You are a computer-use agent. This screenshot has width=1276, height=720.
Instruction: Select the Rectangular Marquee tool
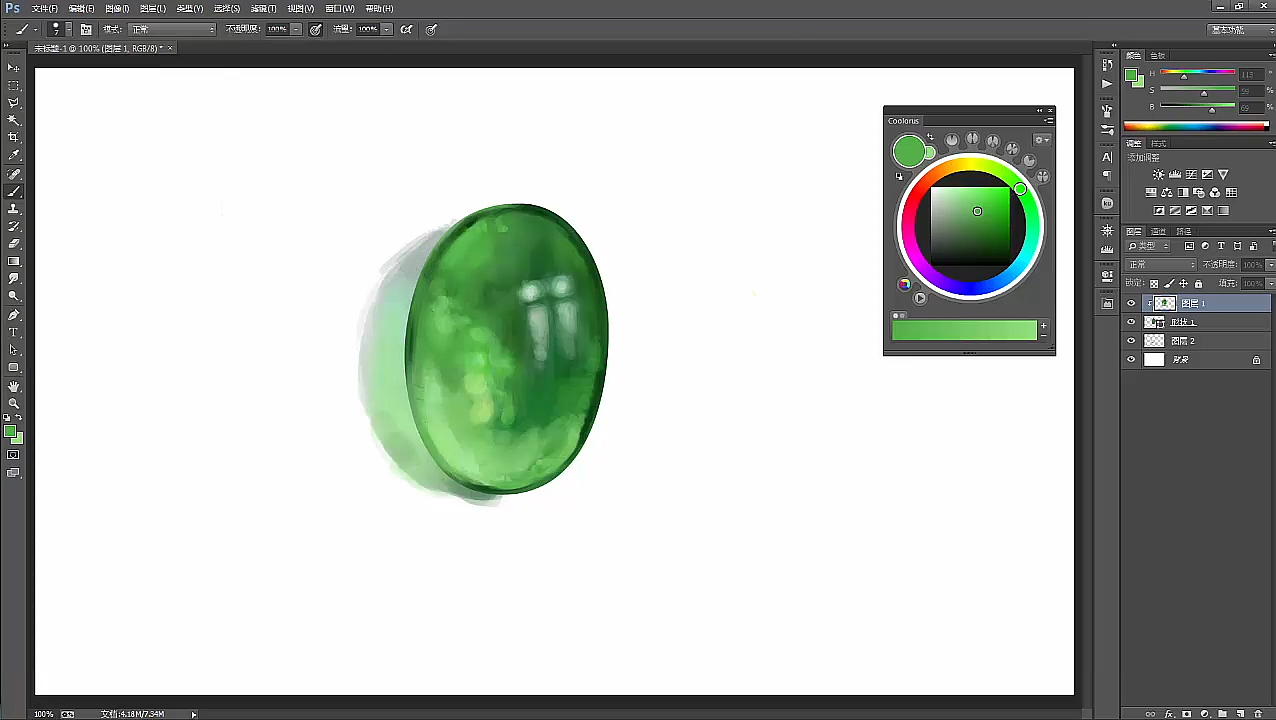click(x=14, y=85)
